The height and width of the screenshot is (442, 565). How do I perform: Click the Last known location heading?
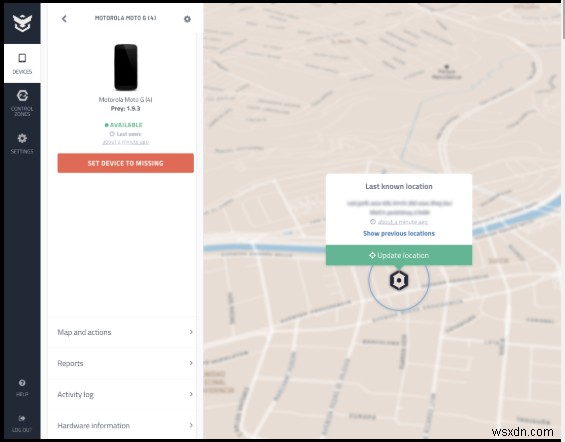[x=399, y=186]
